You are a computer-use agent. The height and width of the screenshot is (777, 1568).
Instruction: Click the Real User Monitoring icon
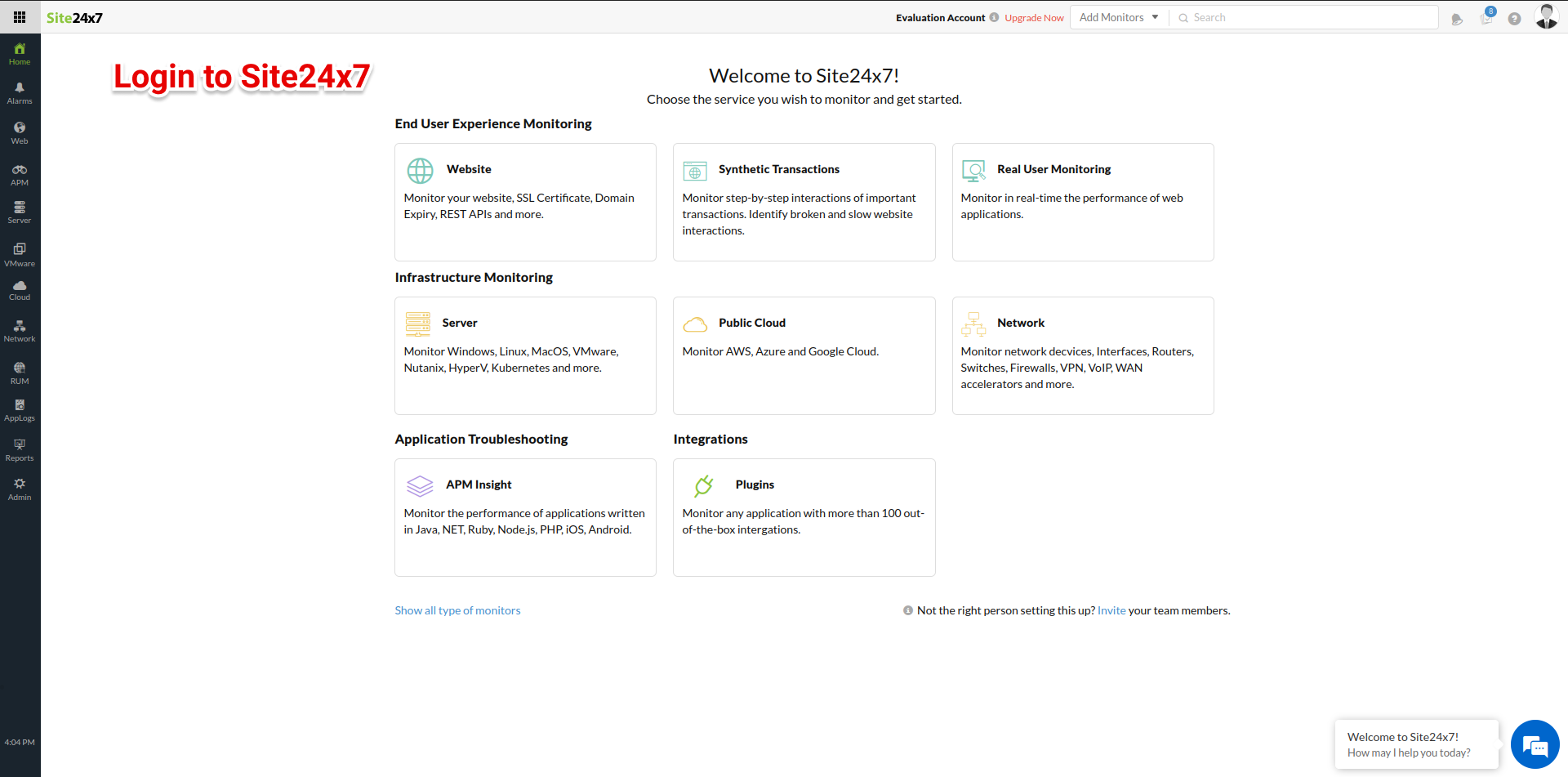(973, 171)
